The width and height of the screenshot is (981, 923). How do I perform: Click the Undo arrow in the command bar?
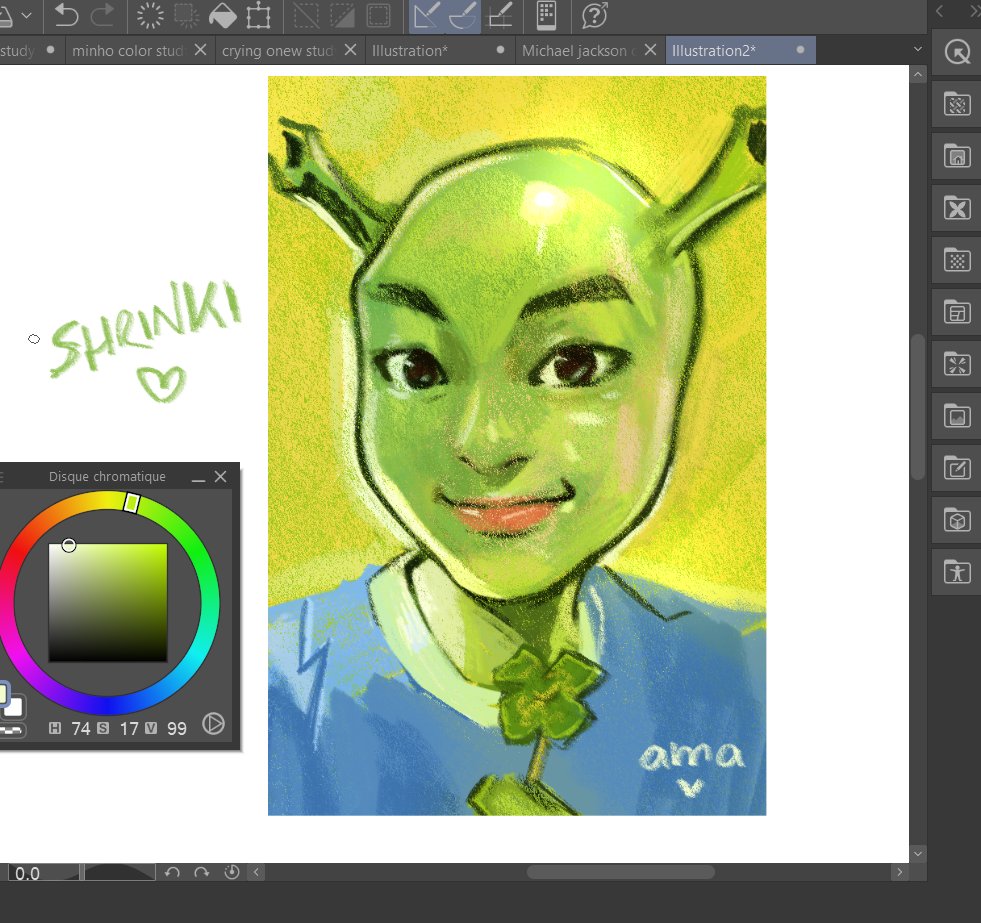coord(66,16)
